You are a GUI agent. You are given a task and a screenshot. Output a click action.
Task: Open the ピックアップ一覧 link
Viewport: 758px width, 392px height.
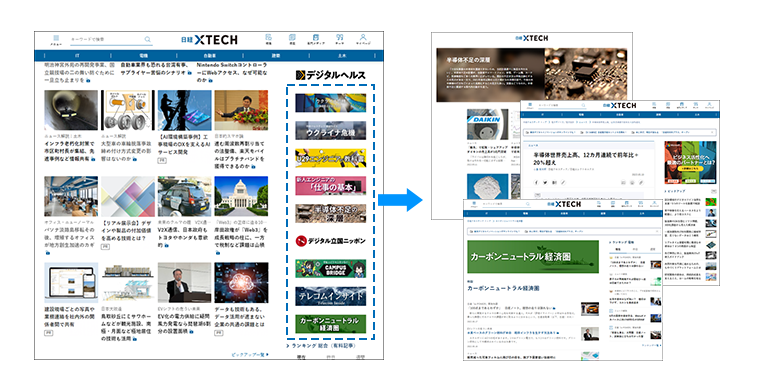tap(249, 355)
